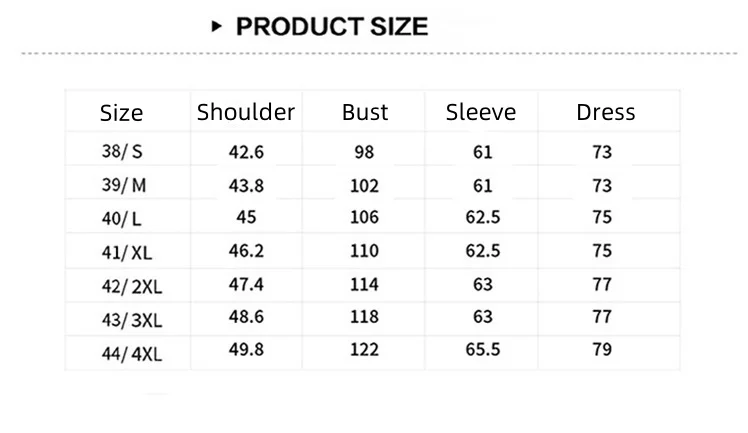The image size is (748, 433).
Task: Click the 43/3XL size row label
Action: [x=132, y=320]
